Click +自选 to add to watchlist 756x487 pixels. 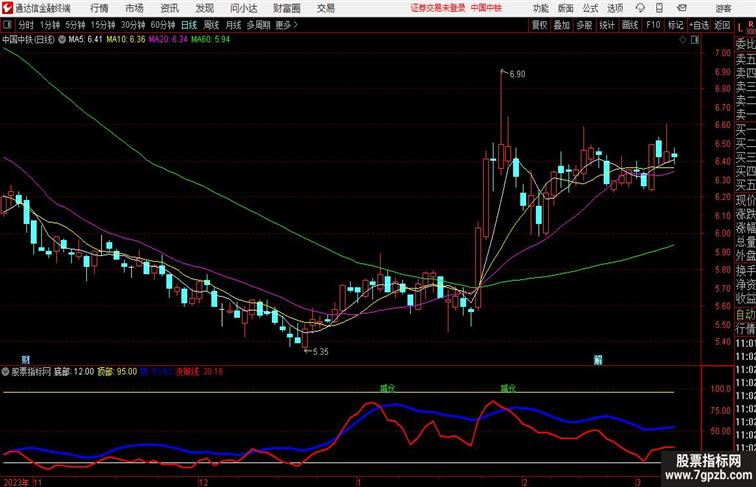click(699, 25)
